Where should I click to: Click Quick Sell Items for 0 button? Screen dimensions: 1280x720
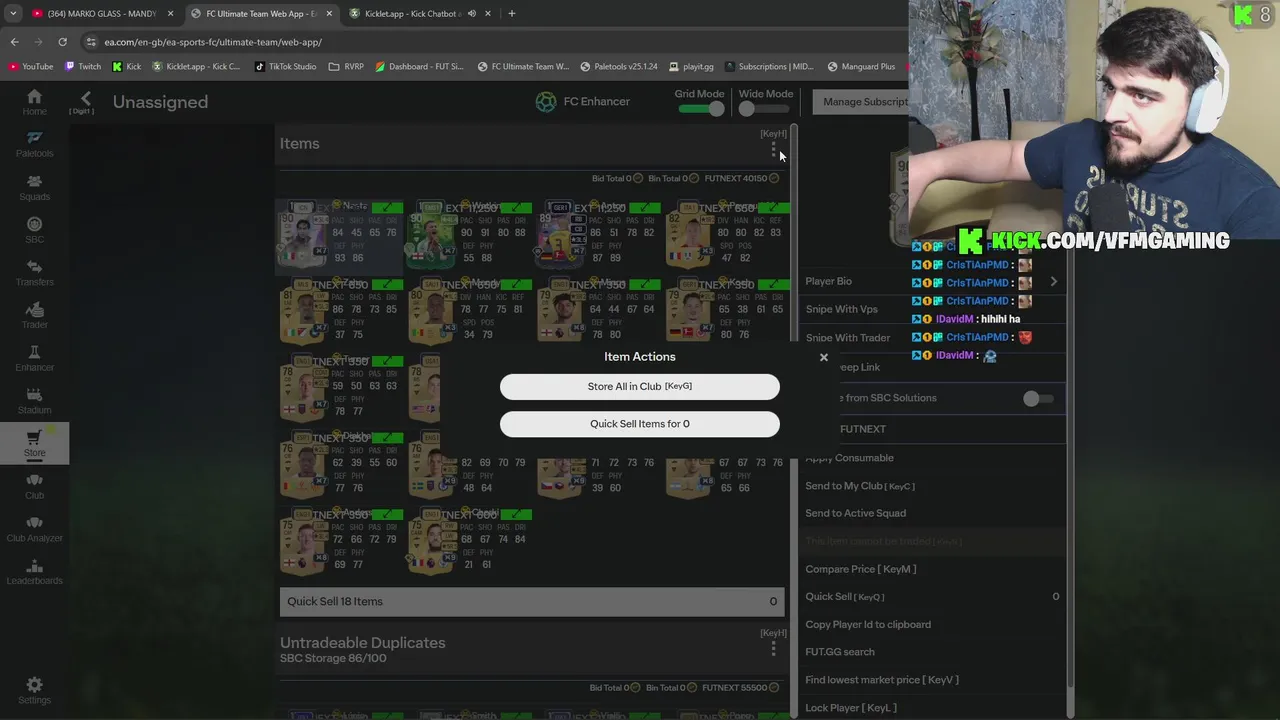(x=640, y=424)
